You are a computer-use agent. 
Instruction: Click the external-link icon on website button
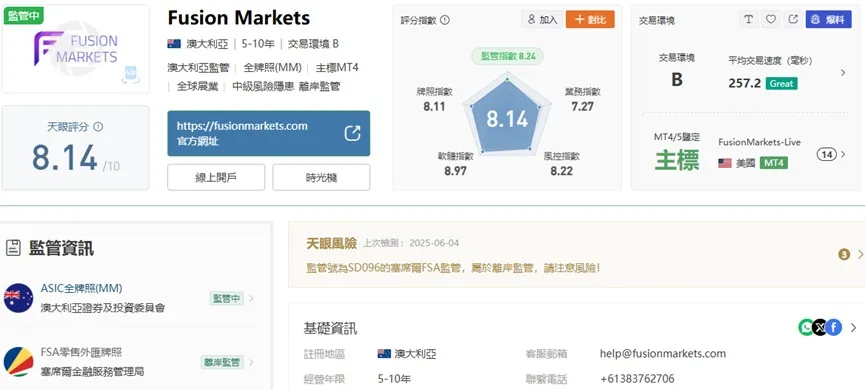coord(352,133)
